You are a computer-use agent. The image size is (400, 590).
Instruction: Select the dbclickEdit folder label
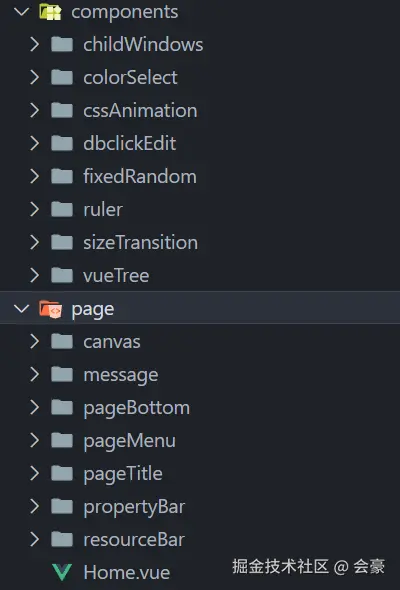130,143
